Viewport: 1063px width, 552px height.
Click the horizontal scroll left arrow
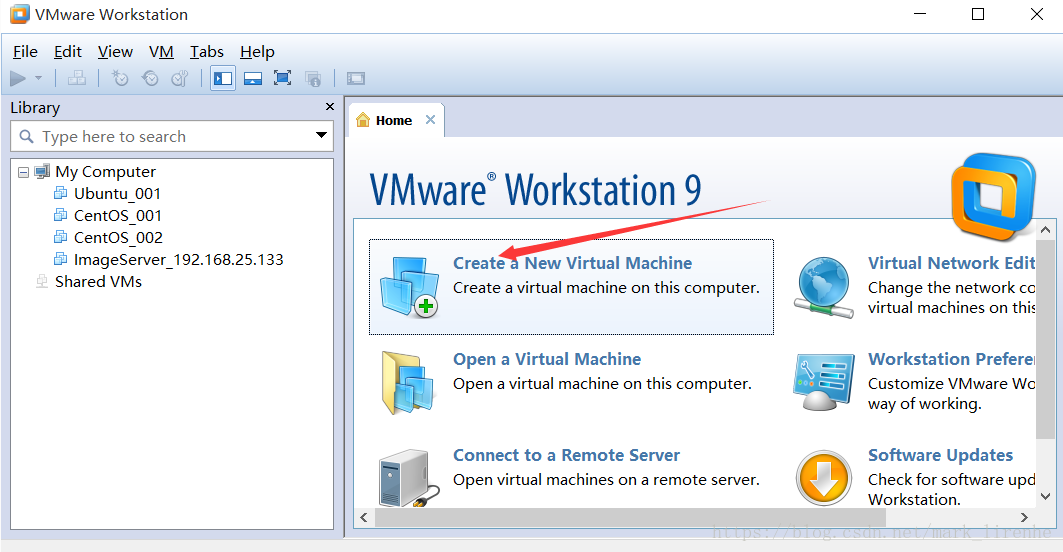[x=364, y=517]
